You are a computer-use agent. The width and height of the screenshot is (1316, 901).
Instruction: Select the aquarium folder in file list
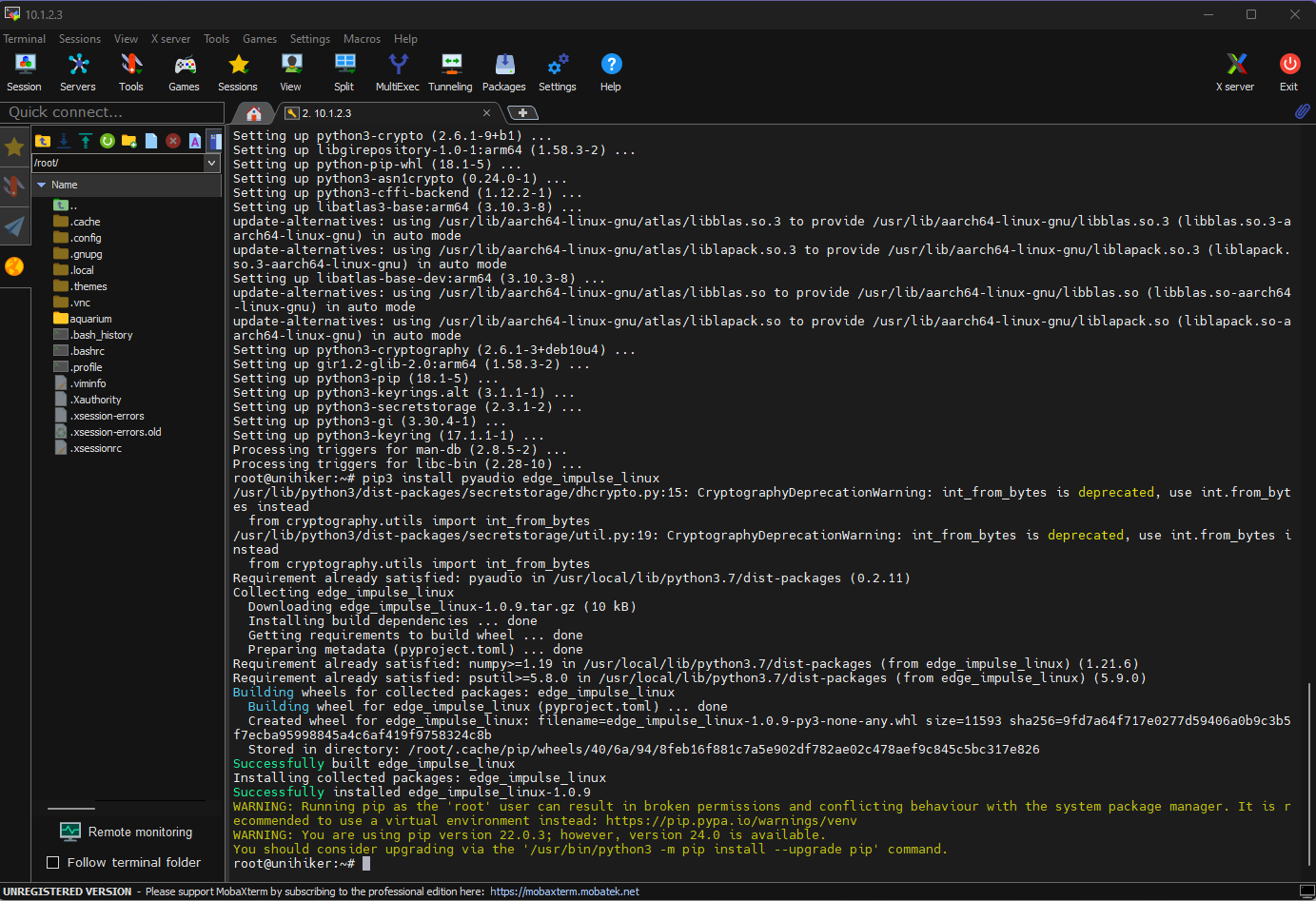pos(90,319)
